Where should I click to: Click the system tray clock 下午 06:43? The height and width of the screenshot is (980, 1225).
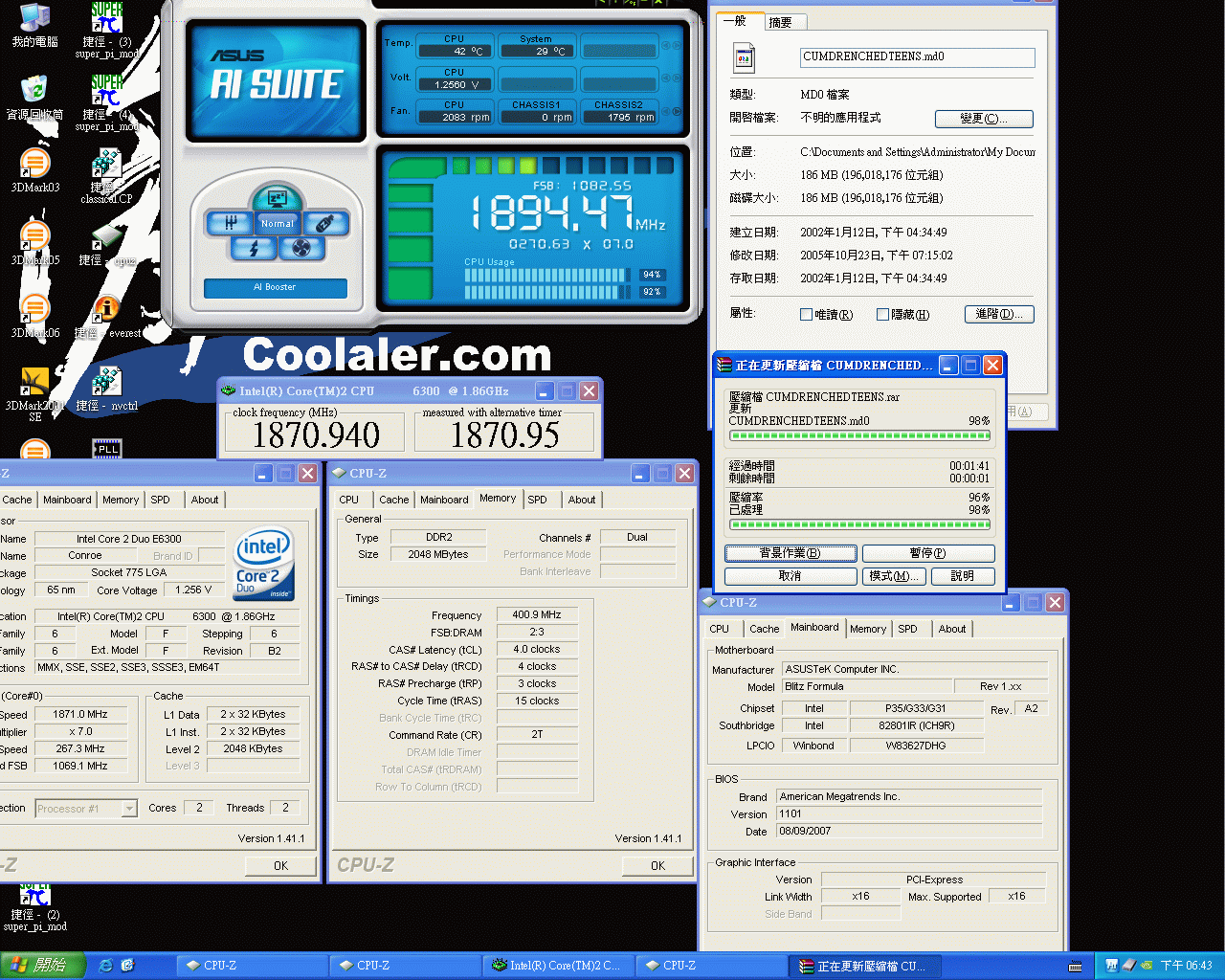(1186, 966)
